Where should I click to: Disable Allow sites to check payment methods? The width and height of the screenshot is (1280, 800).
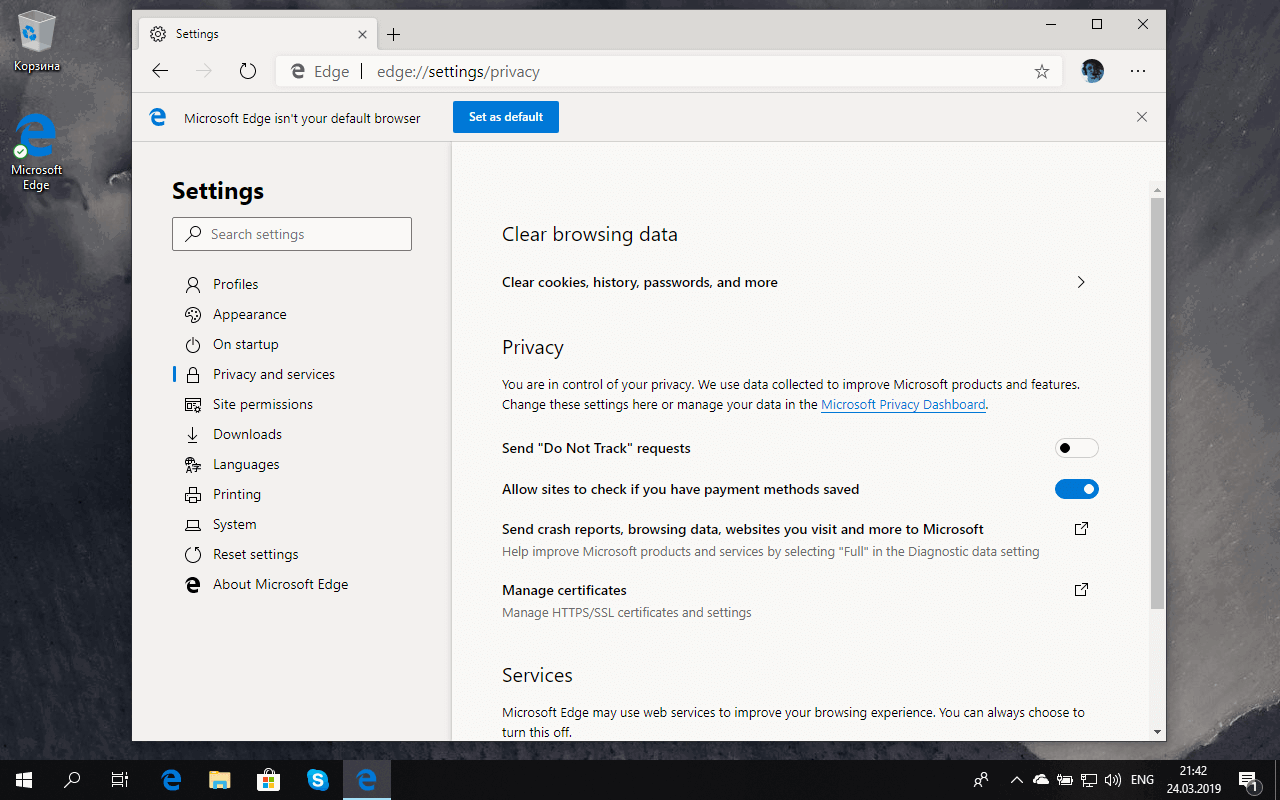tap(1077, 489)
